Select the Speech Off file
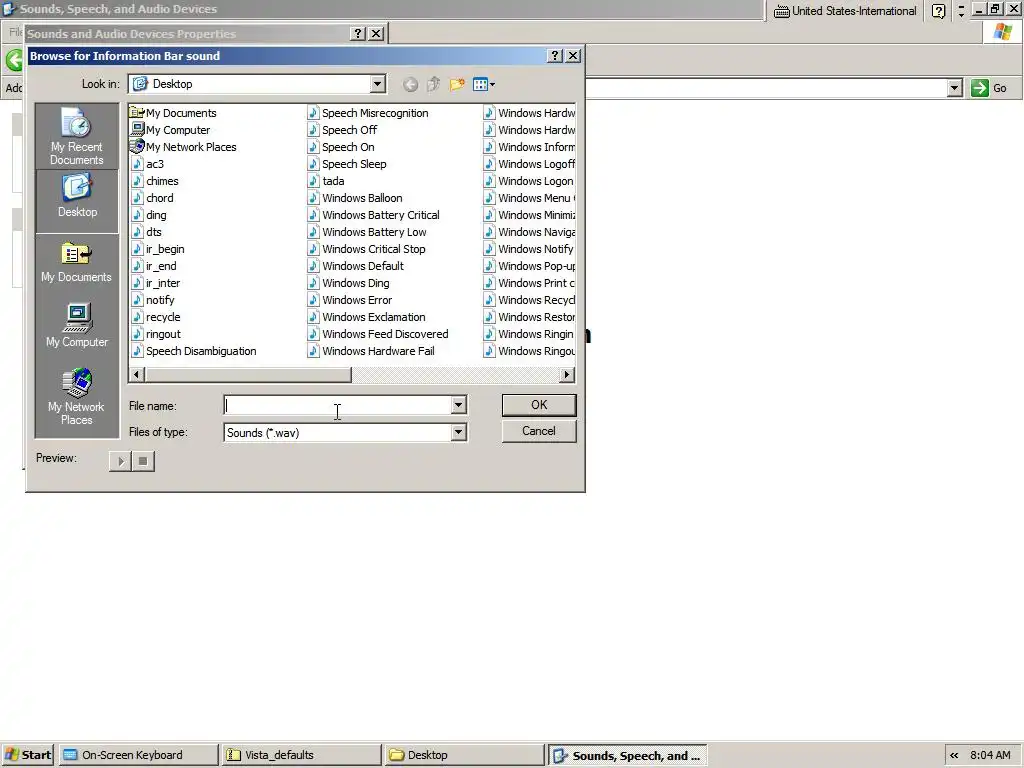The image size is (1024, 768). tap(342, 130)
